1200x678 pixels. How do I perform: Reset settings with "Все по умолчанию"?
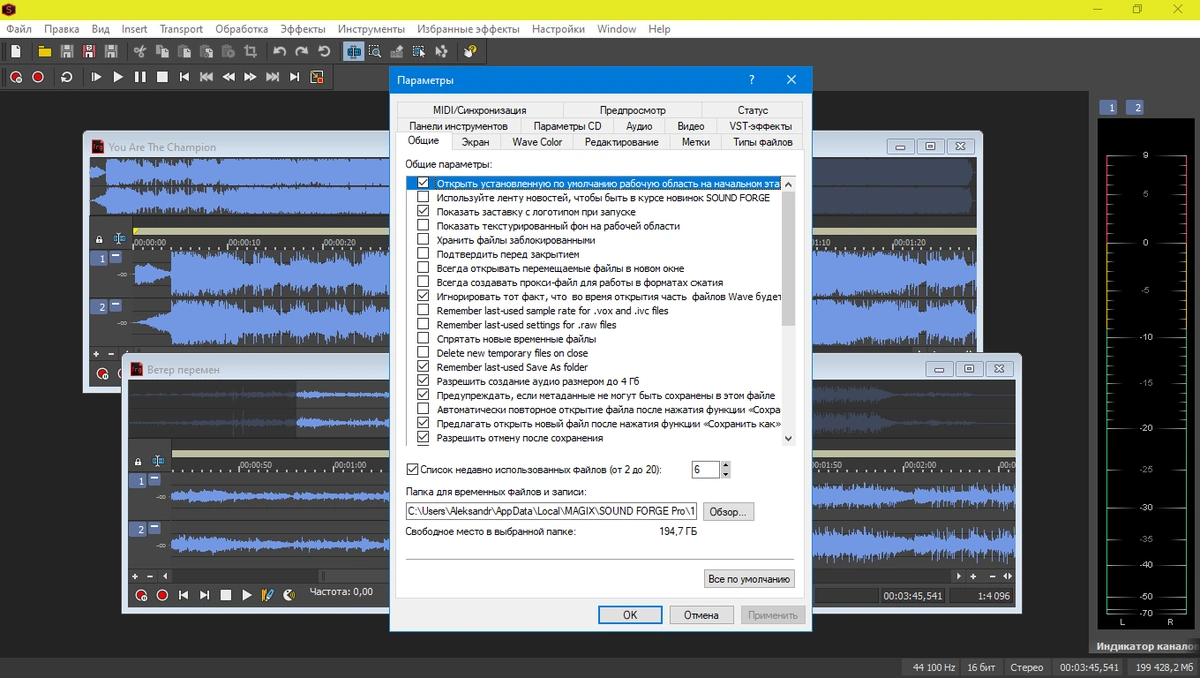click(749, 578)
